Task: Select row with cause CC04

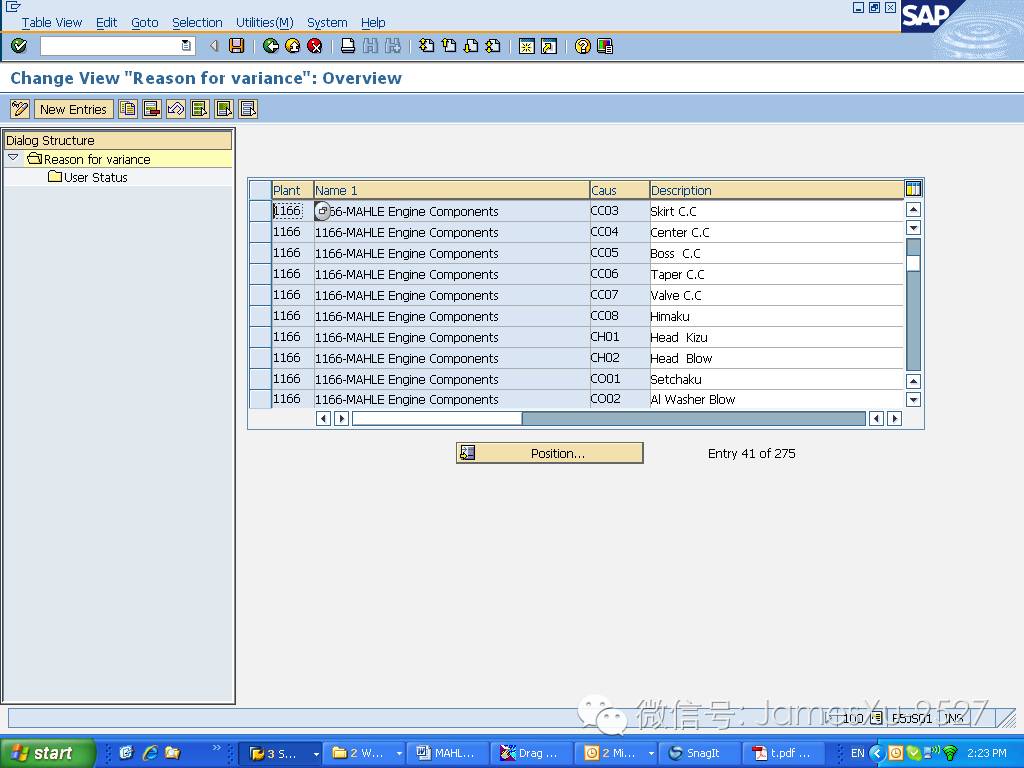Action: tap(261, 232)
